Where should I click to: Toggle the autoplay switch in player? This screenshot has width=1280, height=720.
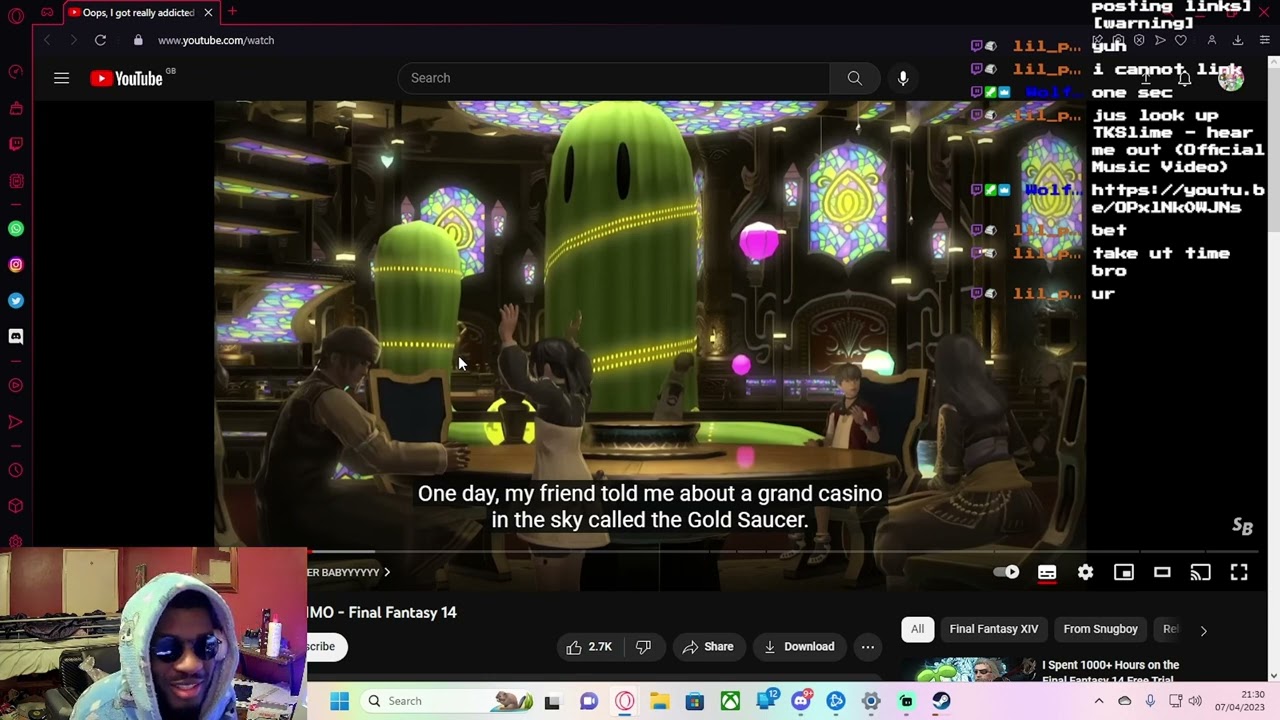tap(1007, 572)
